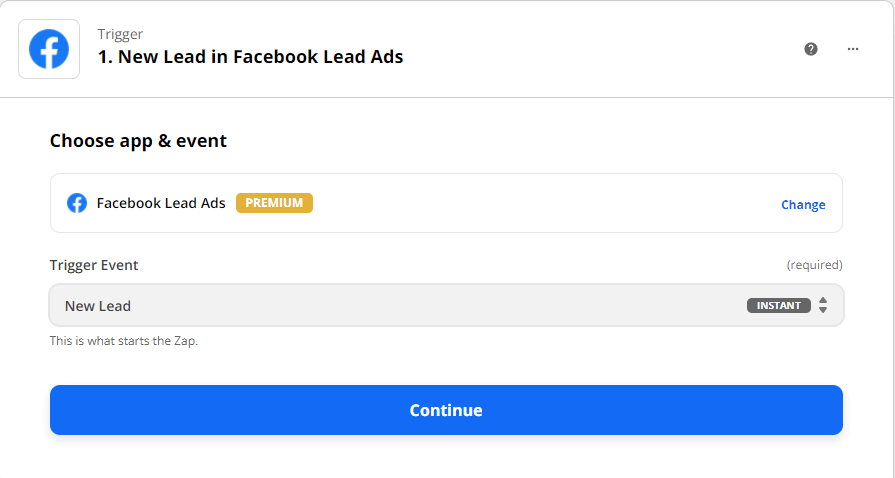
Task: Click the hint text This is what starts the Zap
Action: coord(124,341)
